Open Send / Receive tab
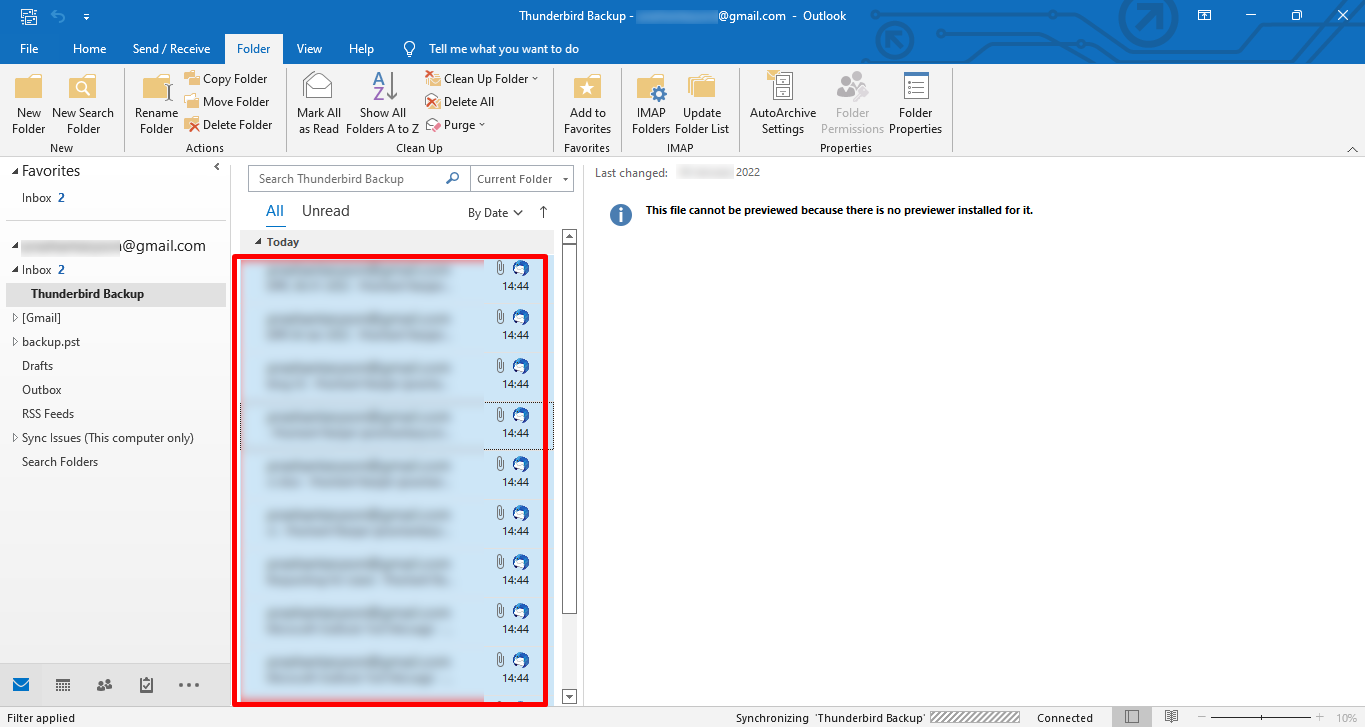 coord(171,49)
